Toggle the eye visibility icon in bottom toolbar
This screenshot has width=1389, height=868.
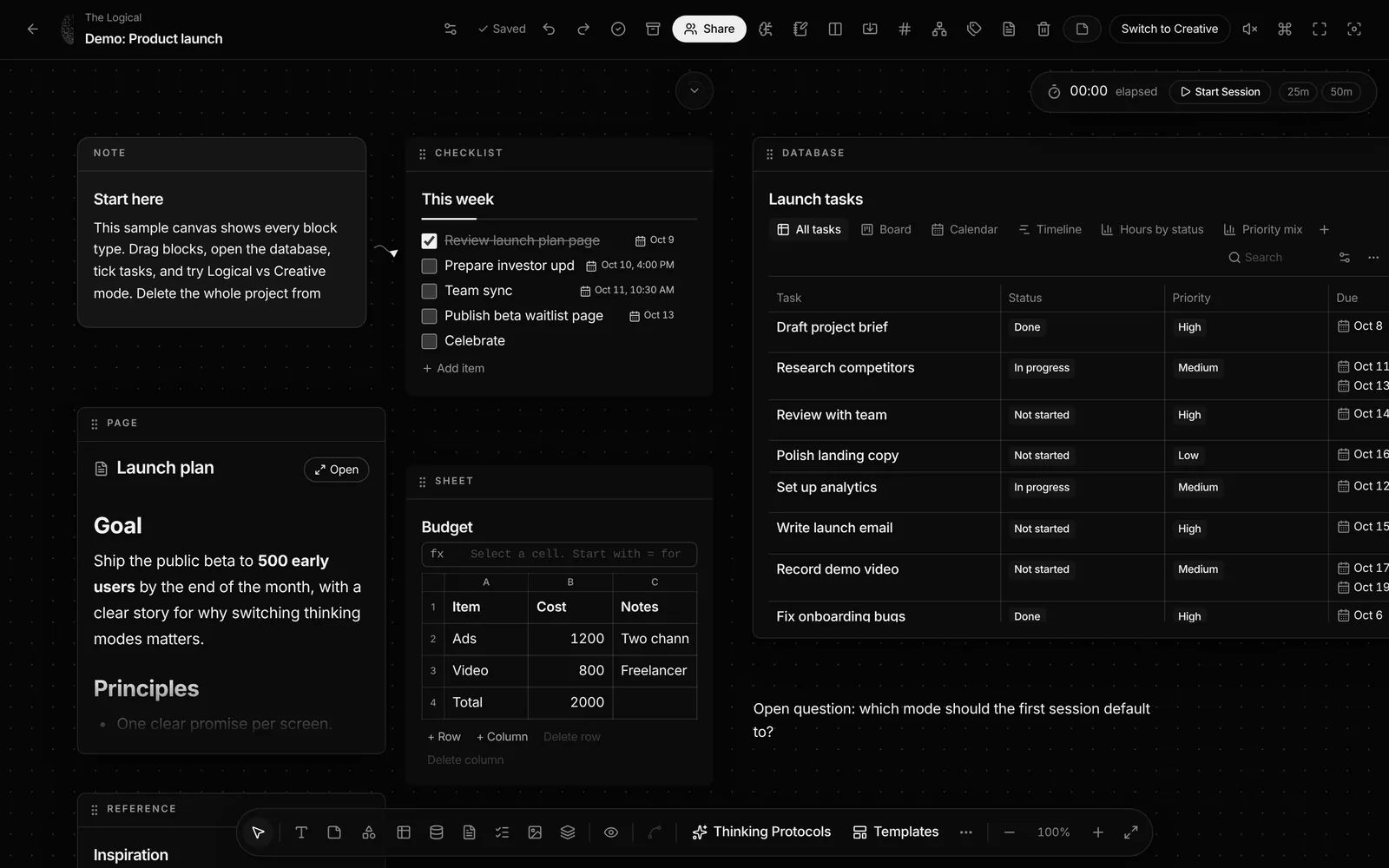[x=611, y=832]
